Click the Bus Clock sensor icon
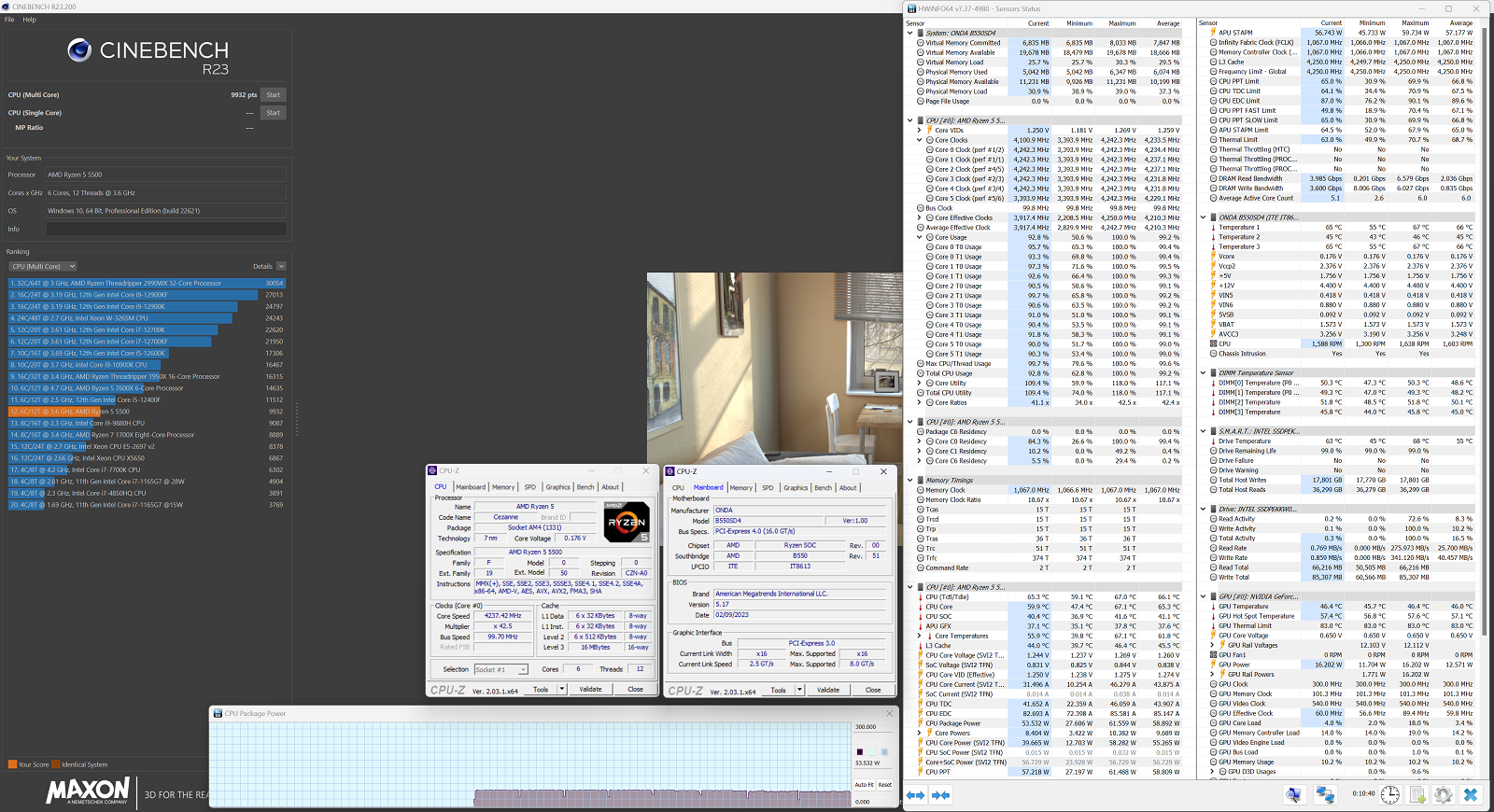The height and width of the screenshot is (812, 1494). [x=920, y=208]
